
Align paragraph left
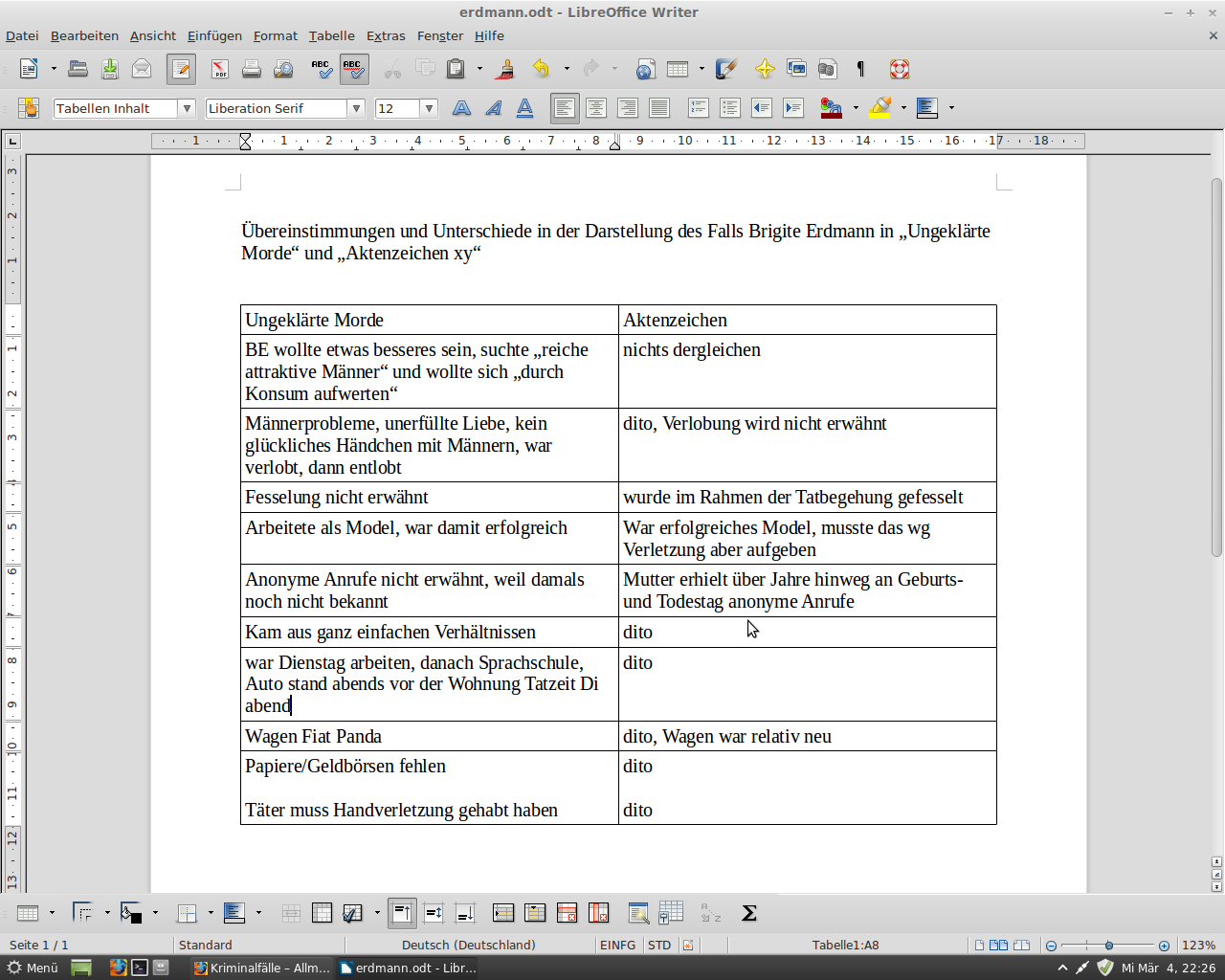565,108
